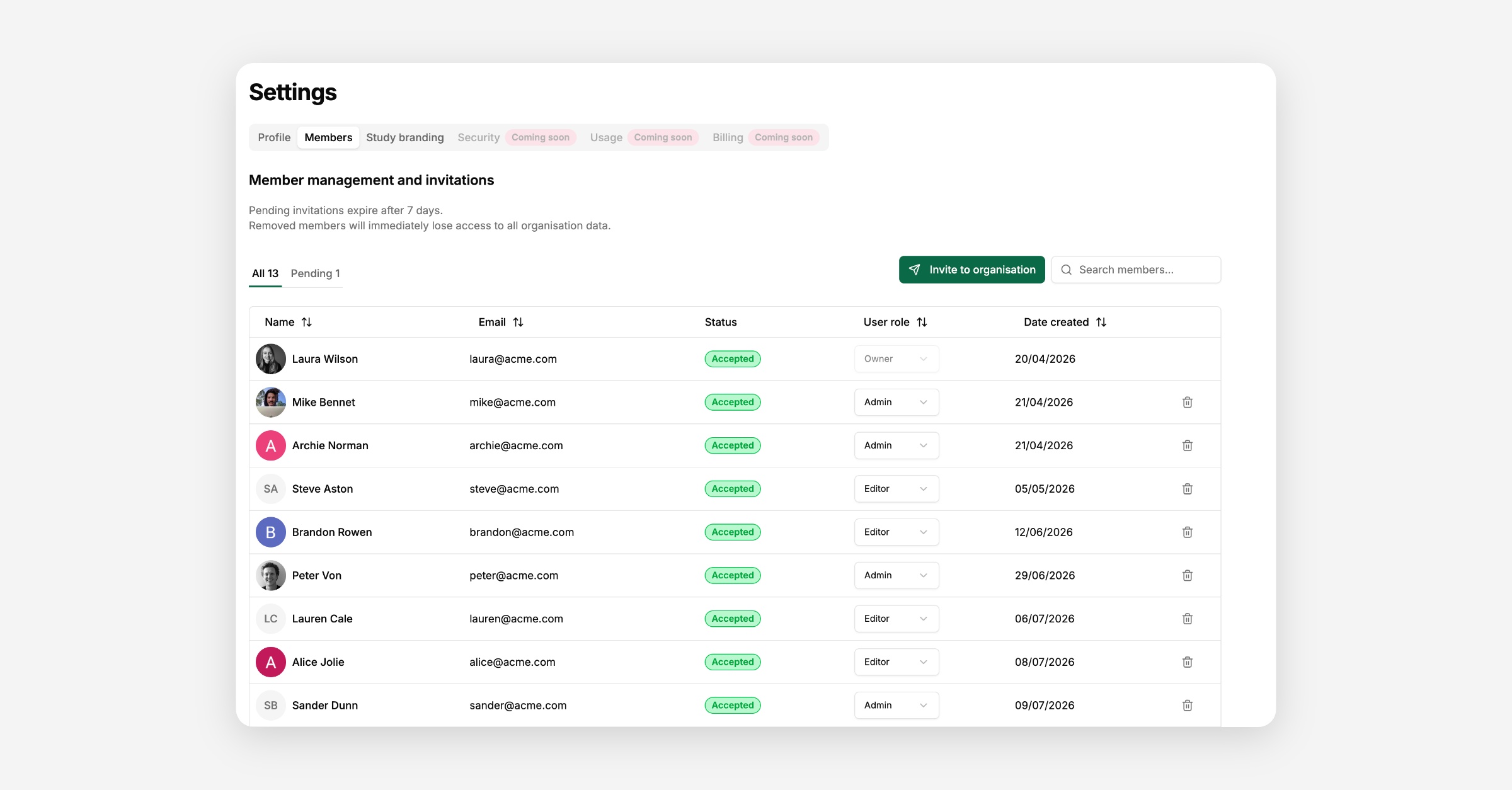Show the Pending 1 invitations tab
The height and width of the screenshot is (790, 1512).
click(315, 273)
